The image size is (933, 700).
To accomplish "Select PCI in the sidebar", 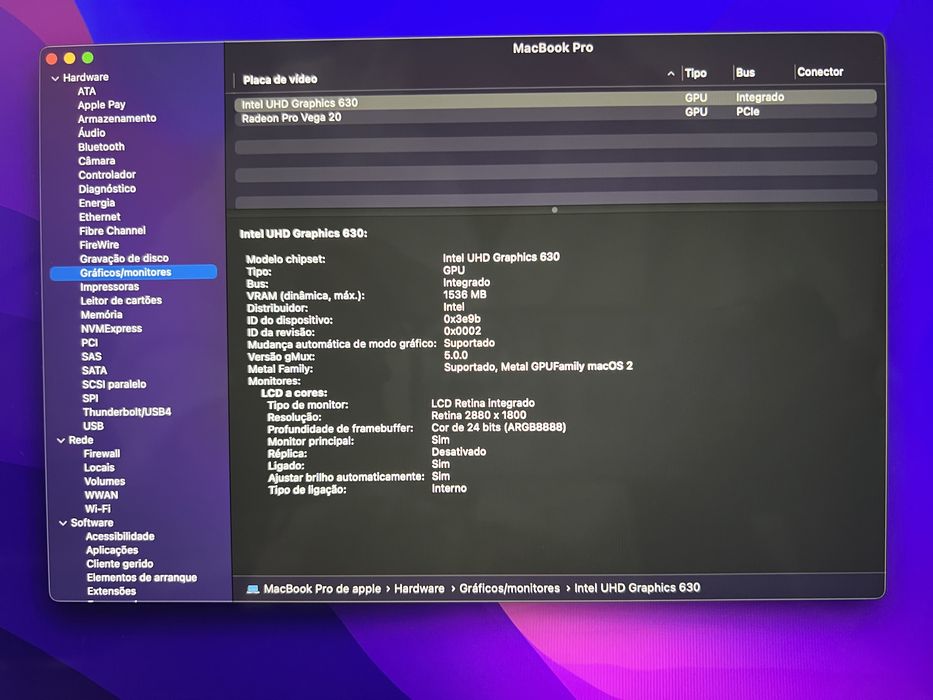I will click(89, 343).
